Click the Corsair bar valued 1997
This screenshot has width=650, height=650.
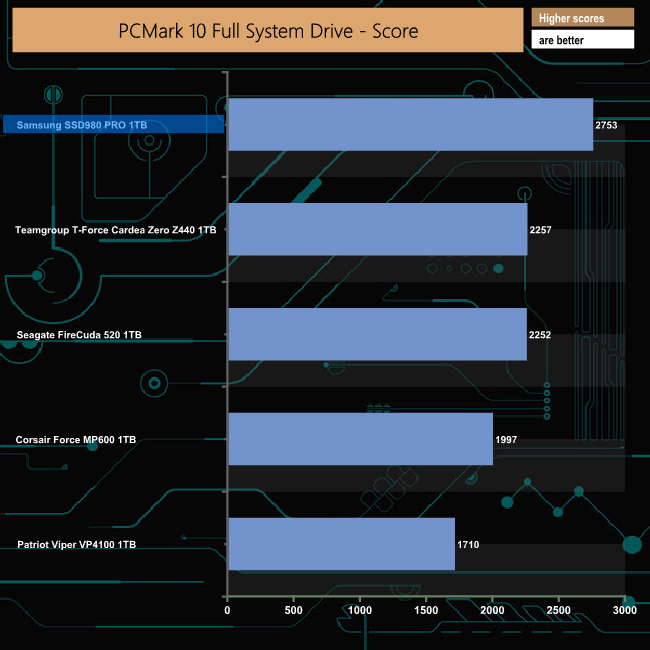[361, 439]
